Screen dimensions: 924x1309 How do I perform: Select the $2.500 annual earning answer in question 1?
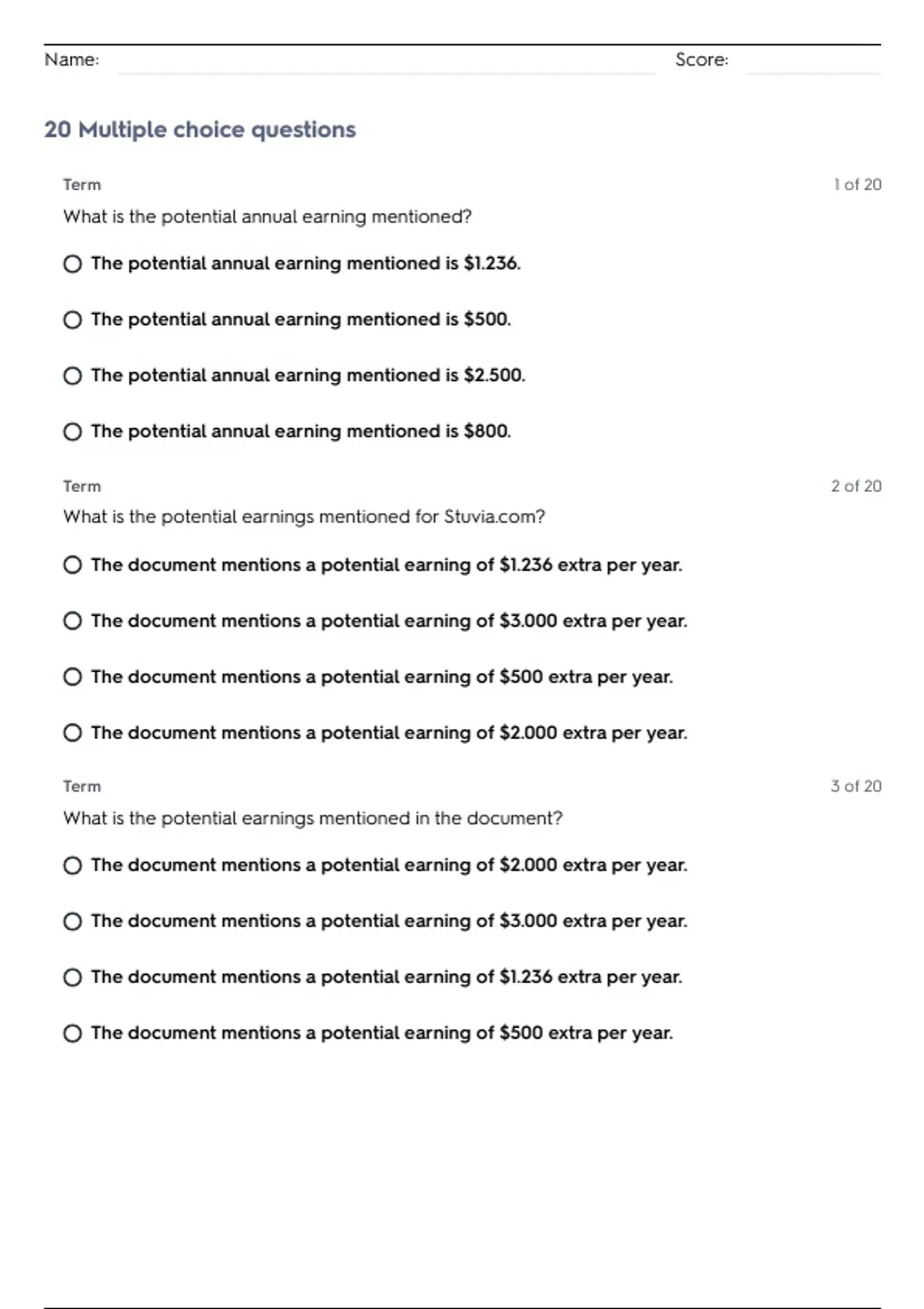pos(72,376)
